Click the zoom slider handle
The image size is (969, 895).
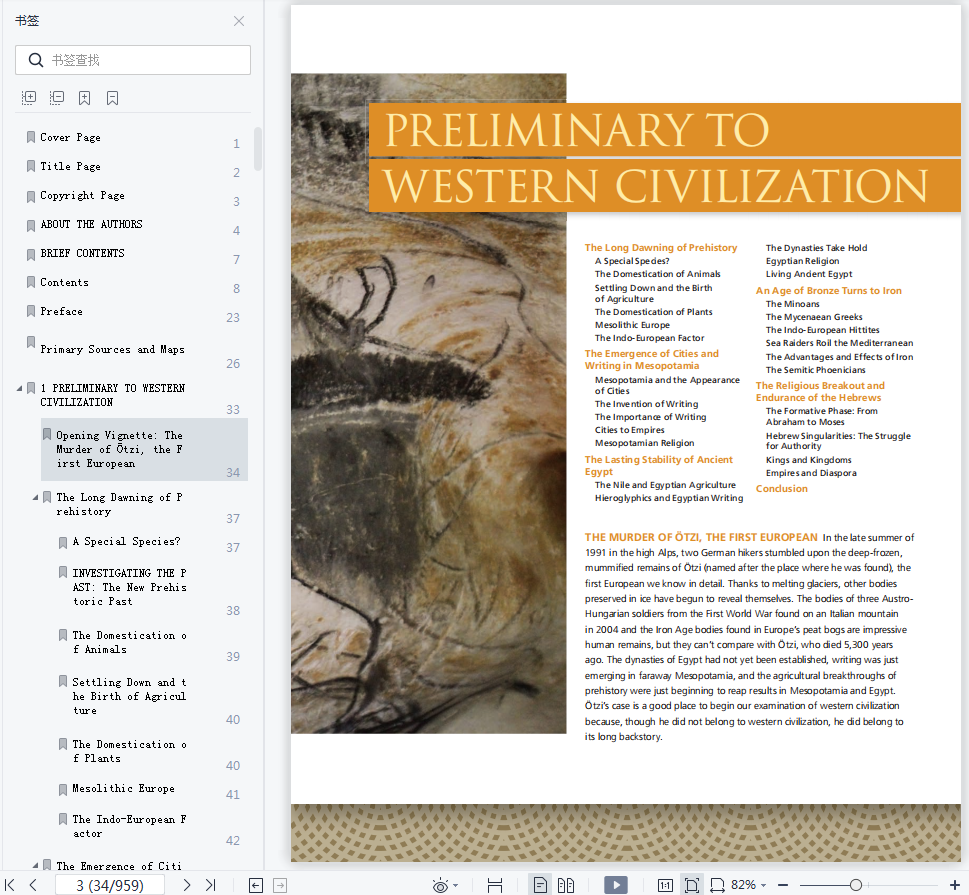pos(856,885)
